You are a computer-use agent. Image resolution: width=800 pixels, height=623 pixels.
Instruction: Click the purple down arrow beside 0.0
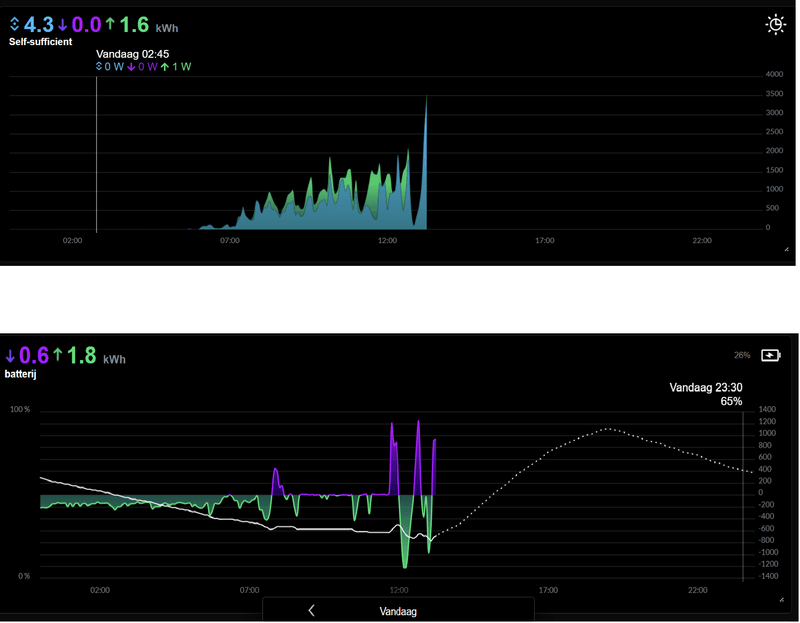[62, 24]
